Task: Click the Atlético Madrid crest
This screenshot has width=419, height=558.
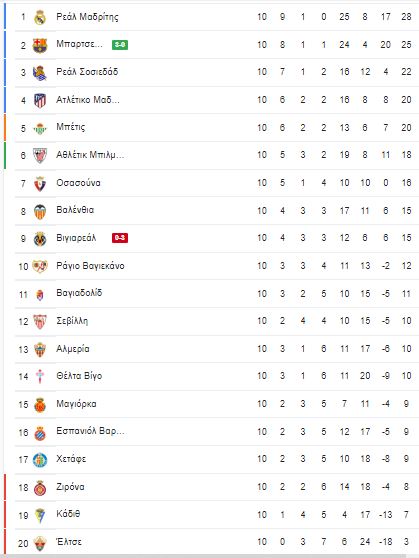Action: point(40,101)
